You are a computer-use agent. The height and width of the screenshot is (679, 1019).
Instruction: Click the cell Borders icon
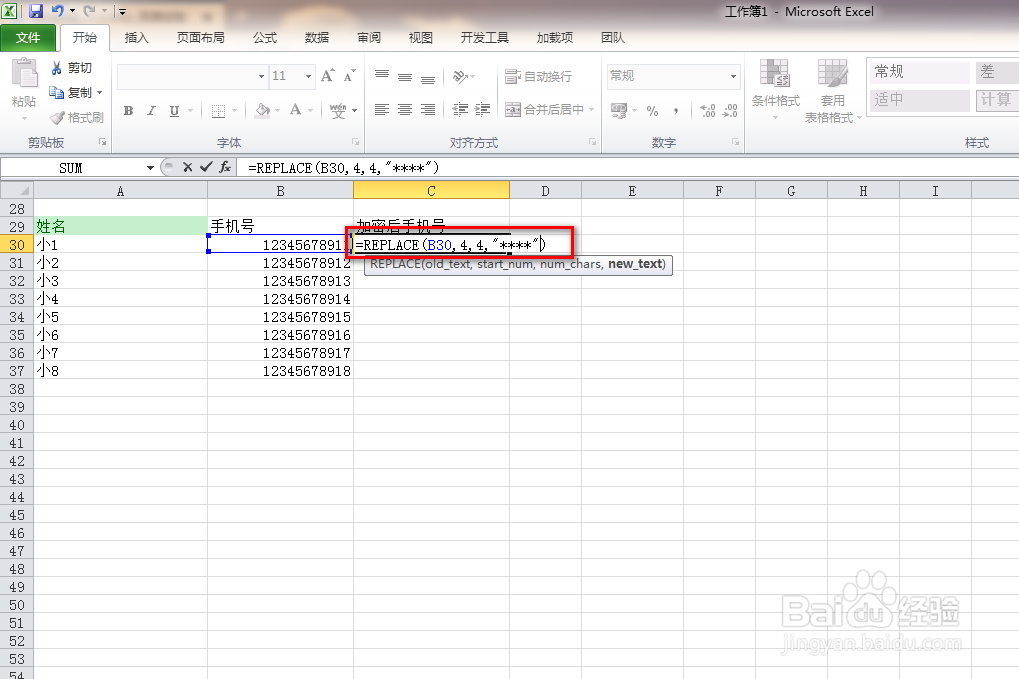(218, 110)
